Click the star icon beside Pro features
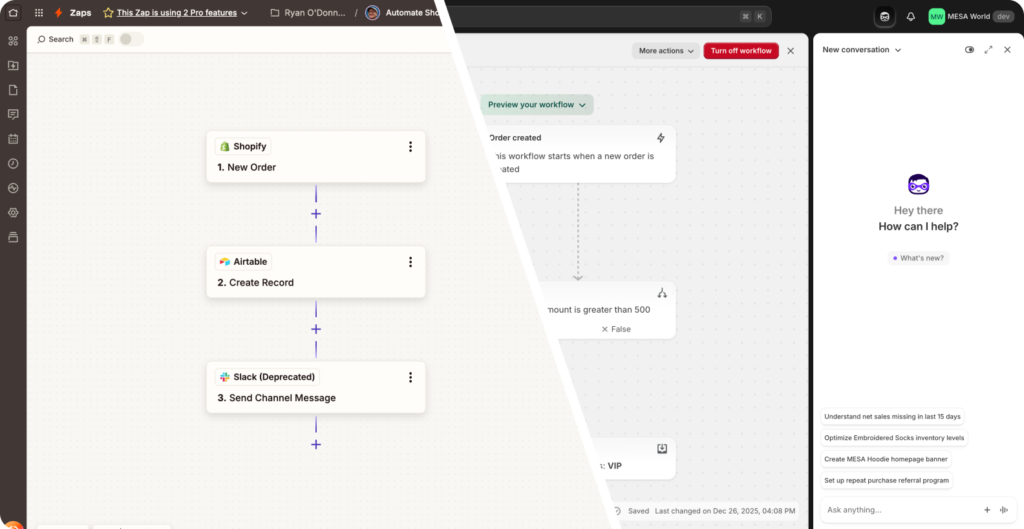This screenshot has height=529, width=1024. (x=108, y=12)
